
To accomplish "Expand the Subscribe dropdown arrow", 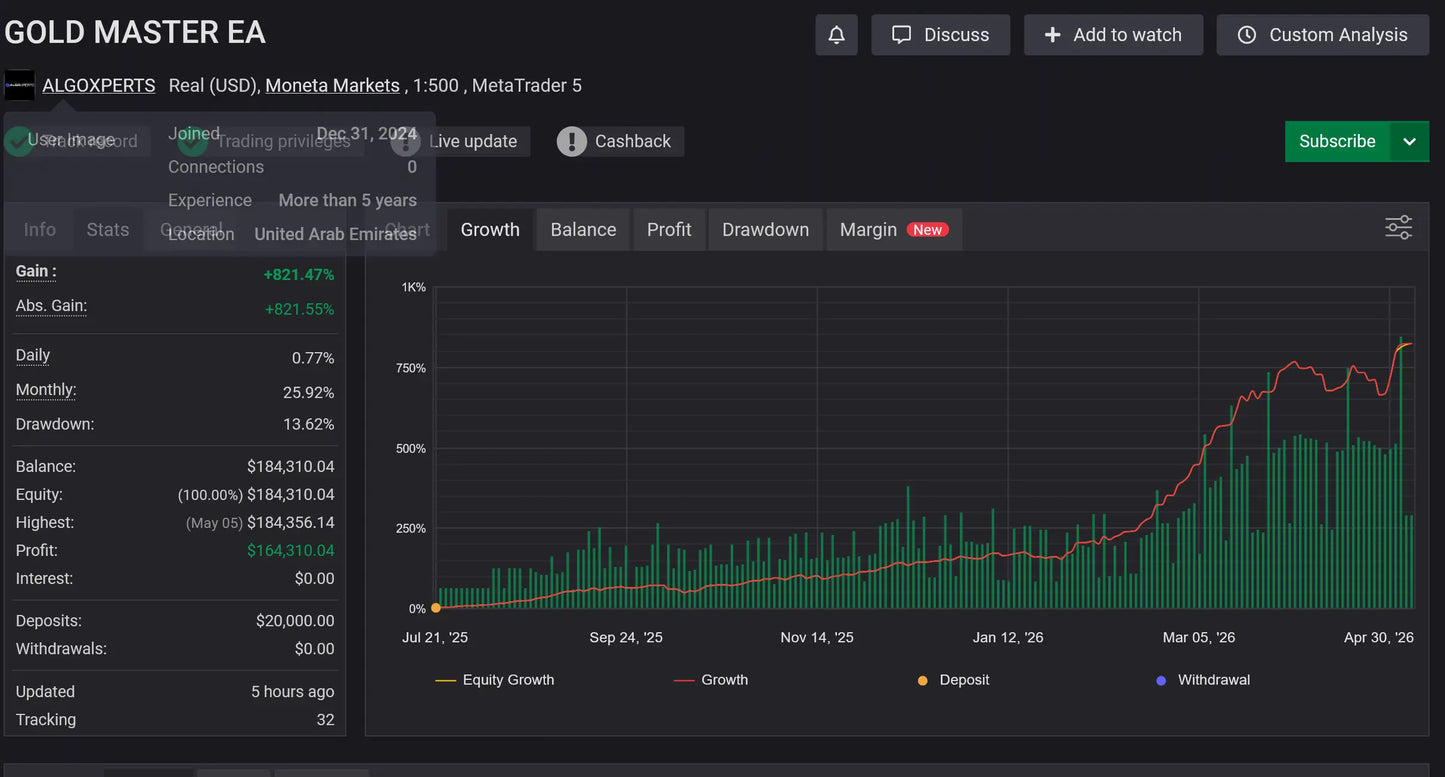I will [1409, 141].
